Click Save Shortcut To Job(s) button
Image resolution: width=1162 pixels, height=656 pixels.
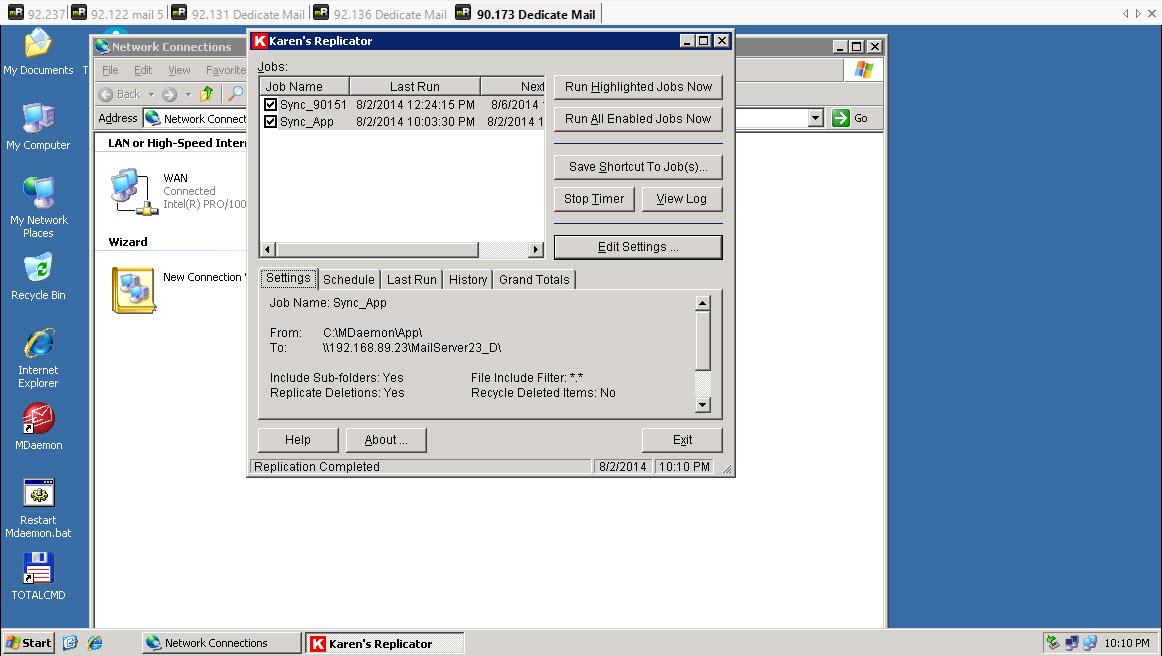point(638,167)
